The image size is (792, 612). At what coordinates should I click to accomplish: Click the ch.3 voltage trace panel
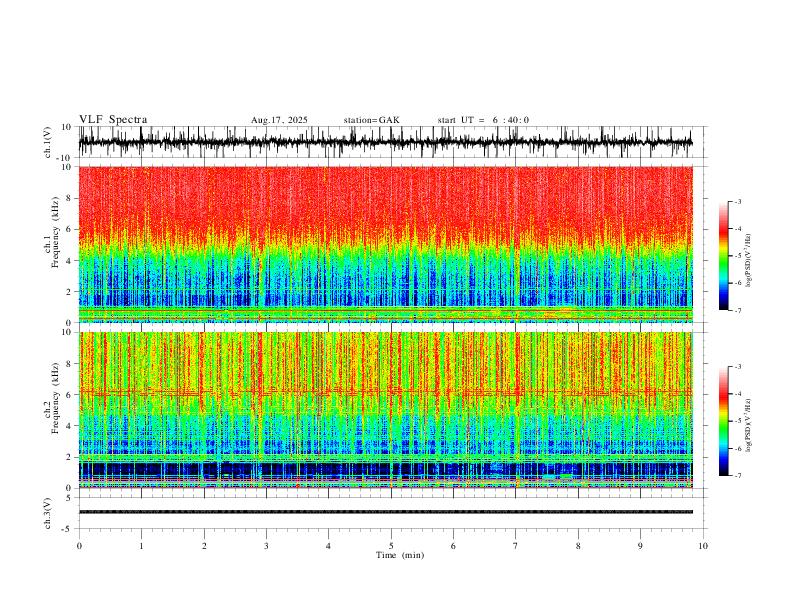pos(391,513)
